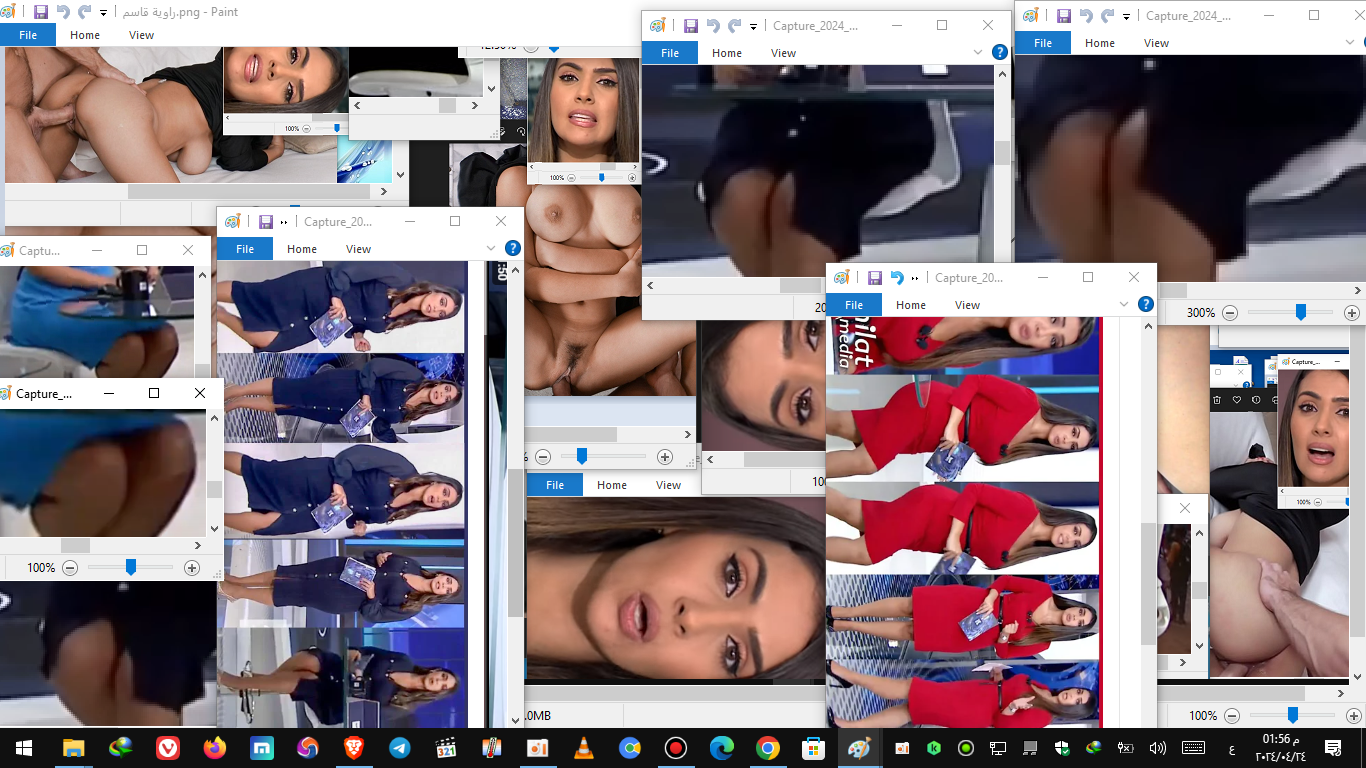Image resolution: width=1366 pixels, height=768 pixels.
Task: Switch to View tab in .png Paint window
Action: click(141, 35)
